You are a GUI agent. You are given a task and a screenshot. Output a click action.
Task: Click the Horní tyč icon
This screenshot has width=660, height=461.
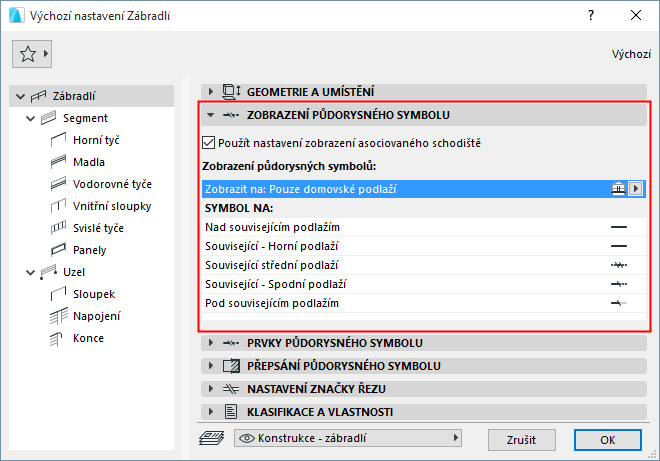point(59,140)
